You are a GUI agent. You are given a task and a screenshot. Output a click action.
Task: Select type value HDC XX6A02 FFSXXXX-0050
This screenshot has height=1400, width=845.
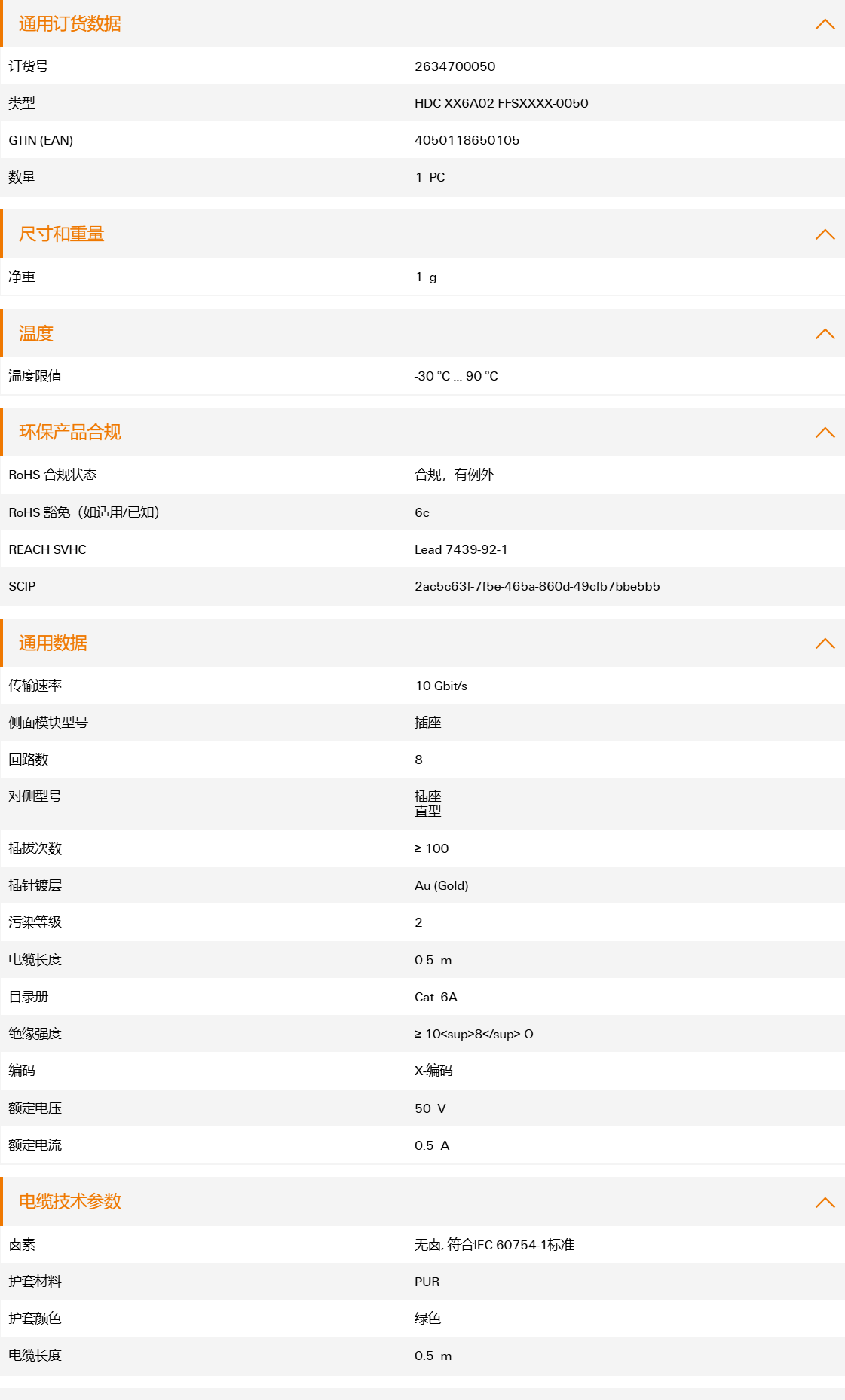coord(501,103)
